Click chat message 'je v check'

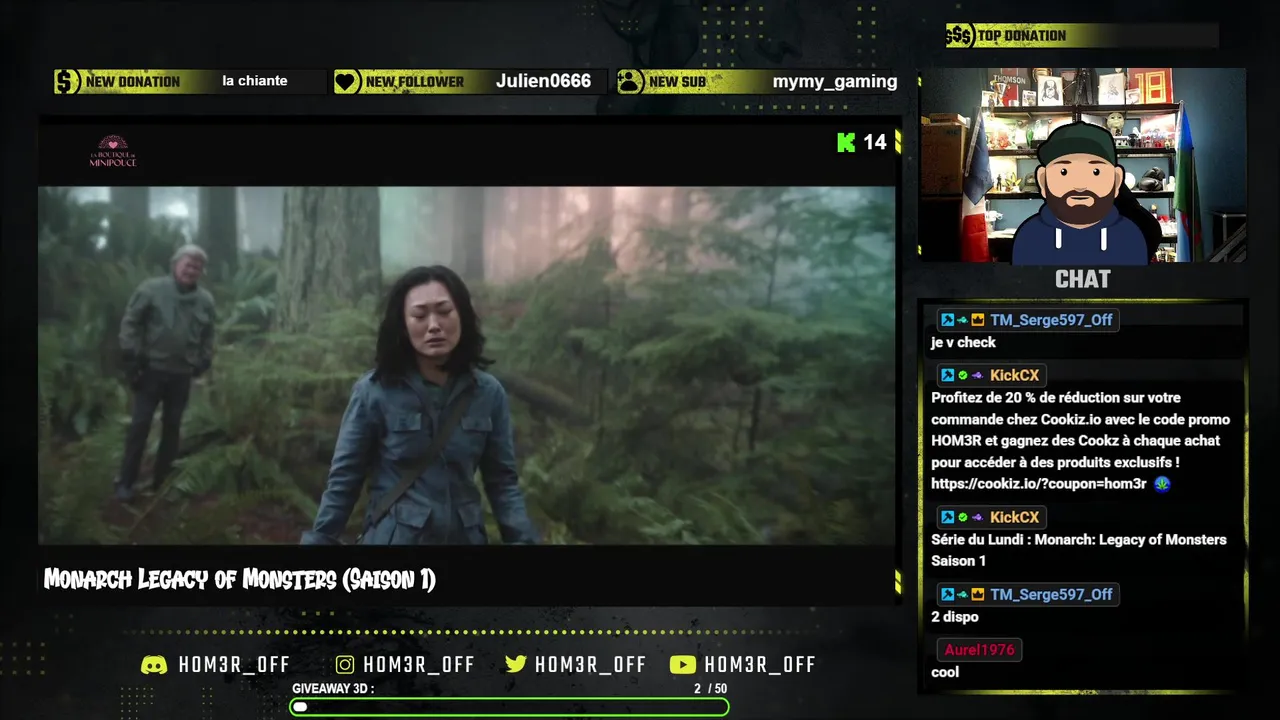[963, 342]
